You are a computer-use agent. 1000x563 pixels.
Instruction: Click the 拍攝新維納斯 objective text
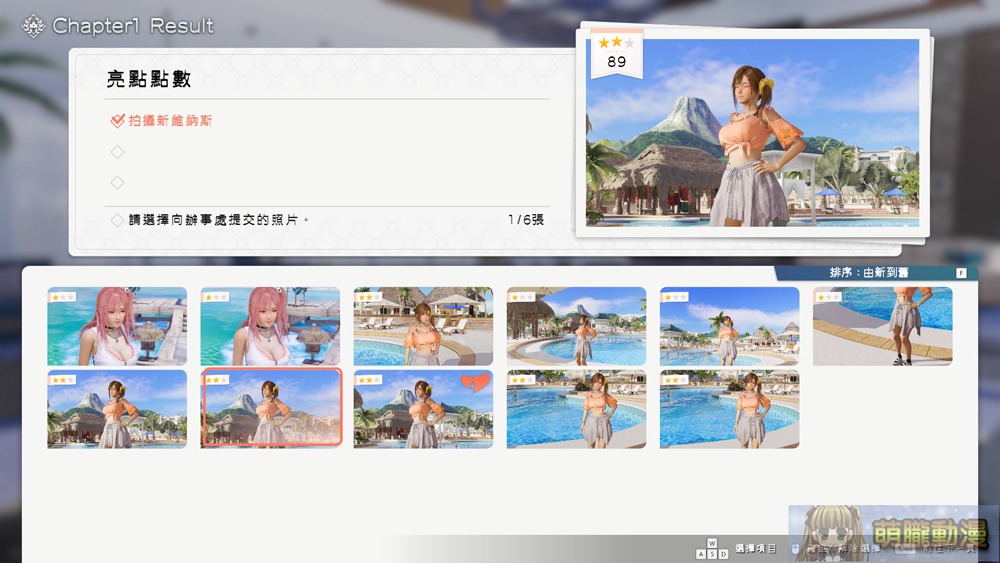[x=170, y=121]
